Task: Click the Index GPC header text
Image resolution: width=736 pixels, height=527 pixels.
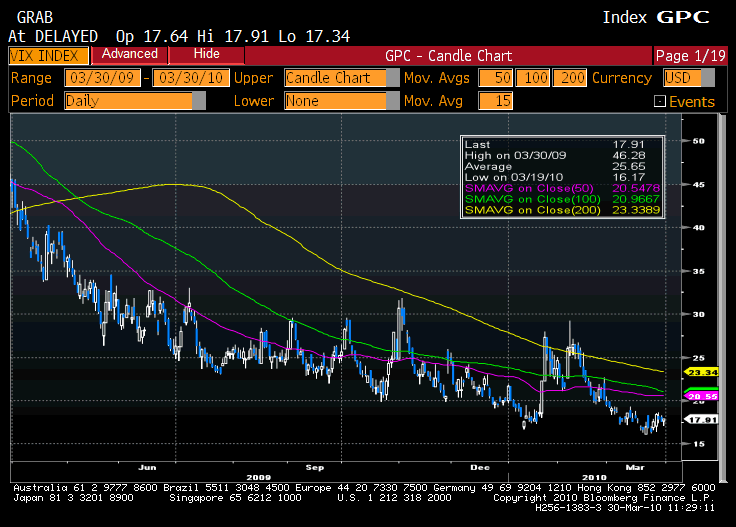Action: pyautogui.click(x=656, y=17)
